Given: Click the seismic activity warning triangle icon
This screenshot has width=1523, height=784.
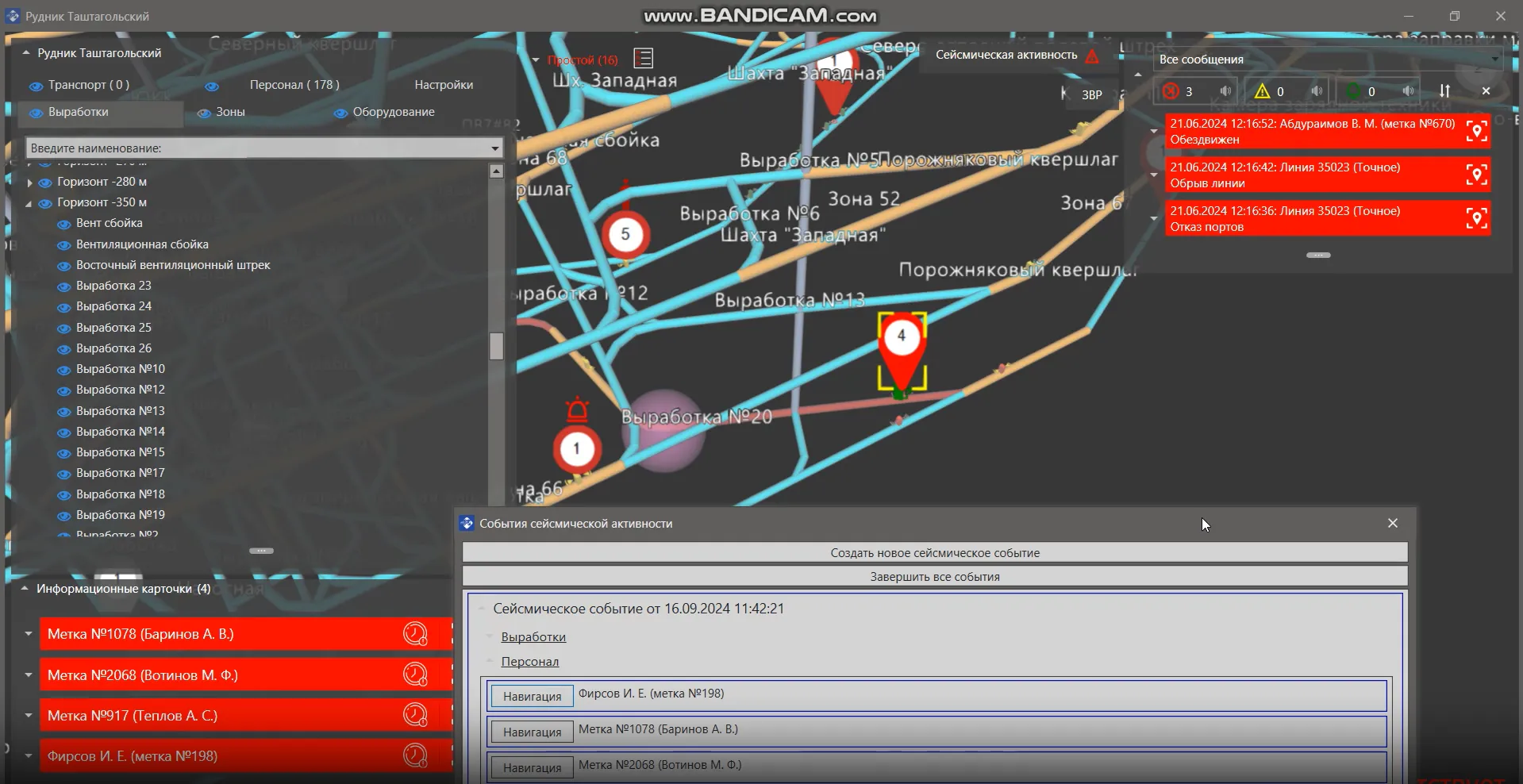Looking at the screenshot, I should [1092, 56].
